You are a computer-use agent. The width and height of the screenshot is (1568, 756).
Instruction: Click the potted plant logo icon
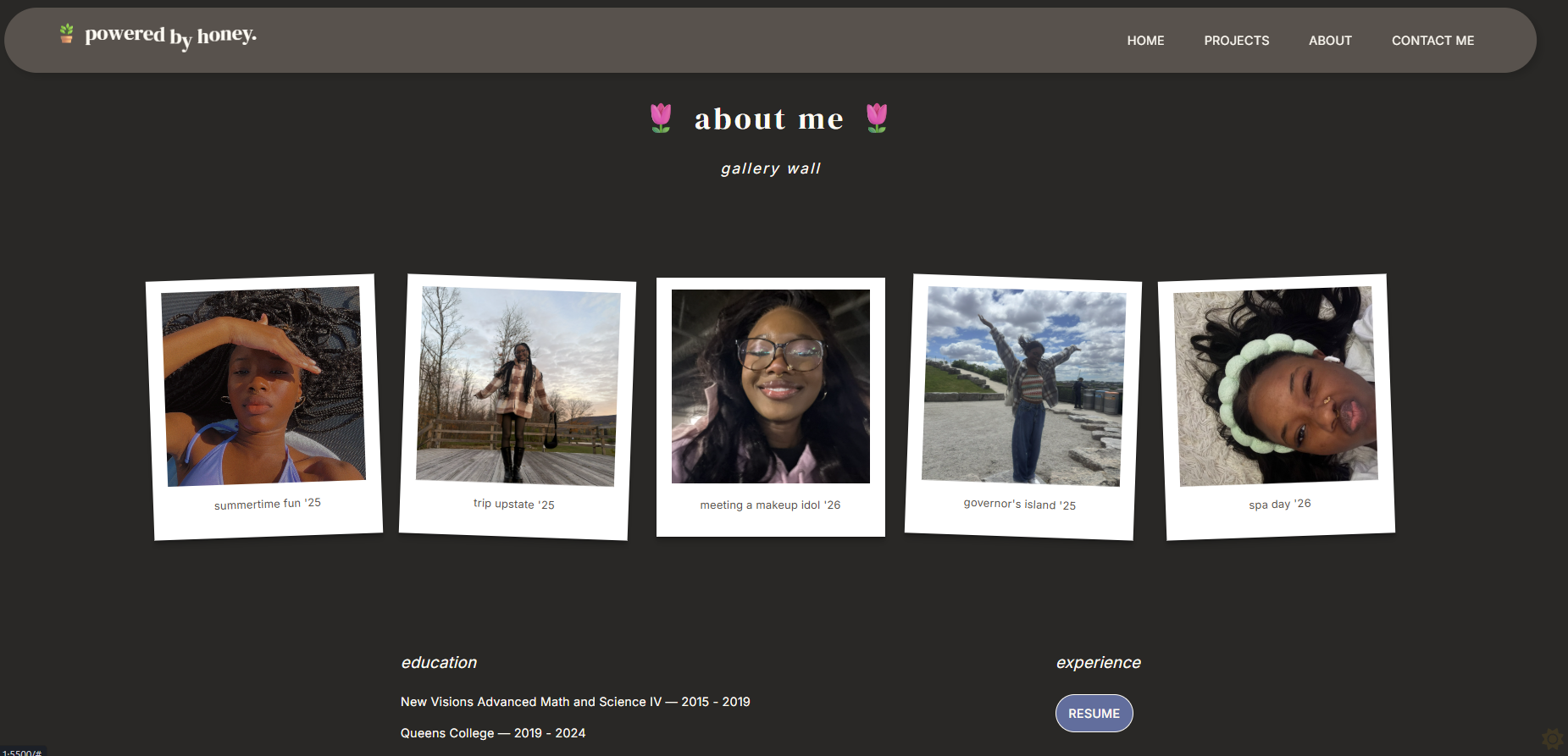pyautogui.click(x=66, y=34)
